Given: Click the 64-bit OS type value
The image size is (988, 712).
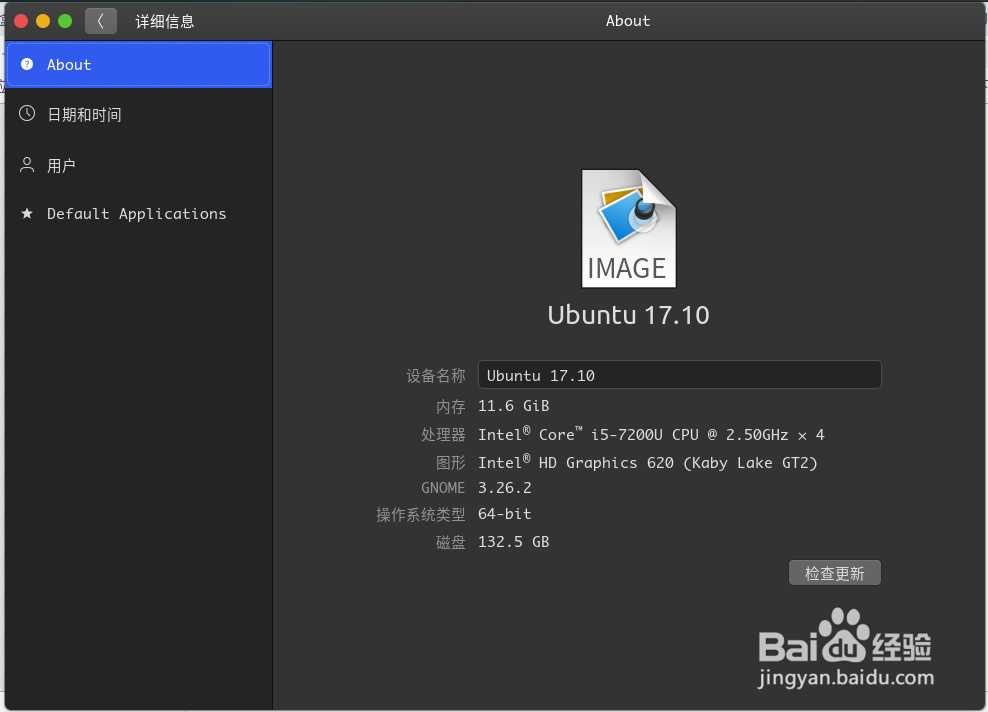Looking at the screenshot, I should click(505, 514).
